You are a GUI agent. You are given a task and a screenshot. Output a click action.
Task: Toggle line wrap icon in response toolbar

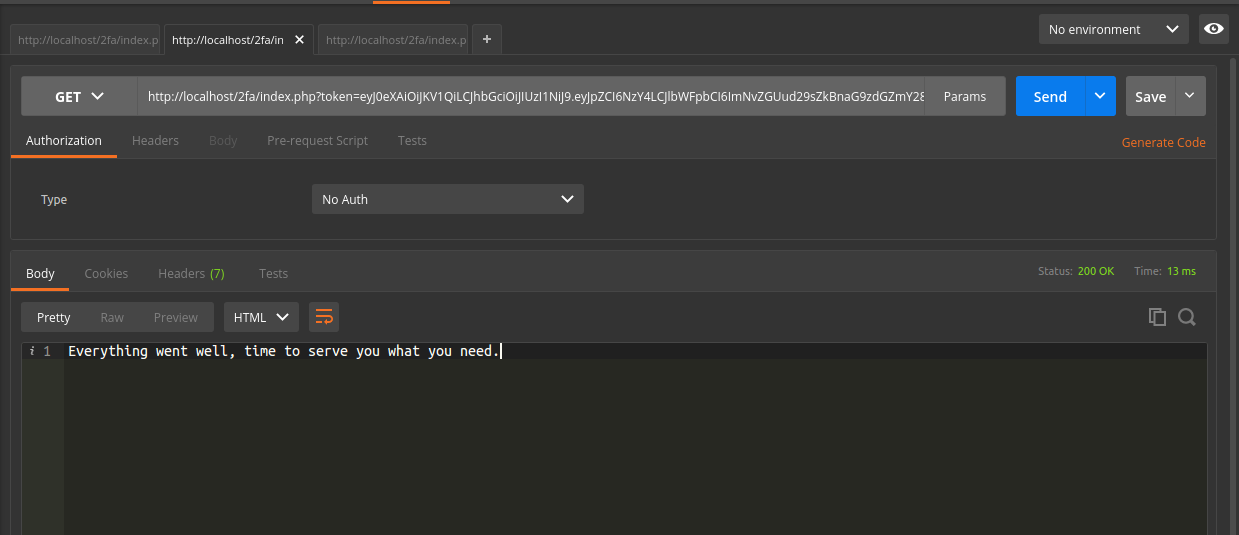(x=324, y=317)
